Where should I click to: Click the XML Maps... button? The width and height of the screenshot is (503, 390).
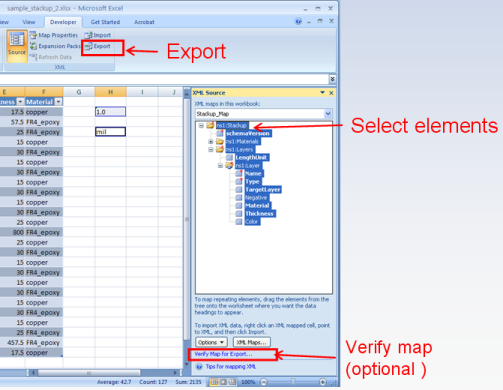[x=251, y=342]
